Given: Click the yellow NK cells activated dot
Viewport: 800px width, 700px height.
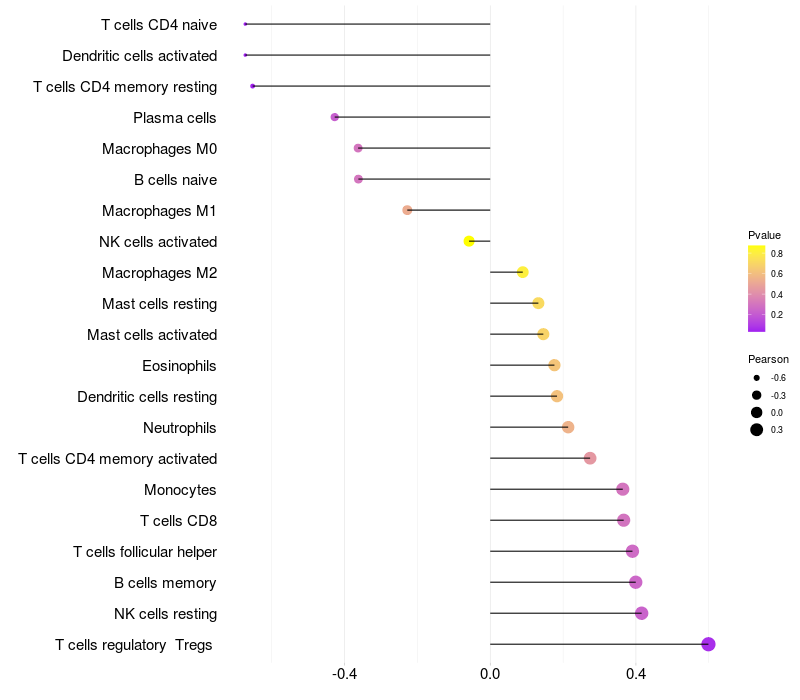Looking at the screenshot, I should [x=469, y=241].
